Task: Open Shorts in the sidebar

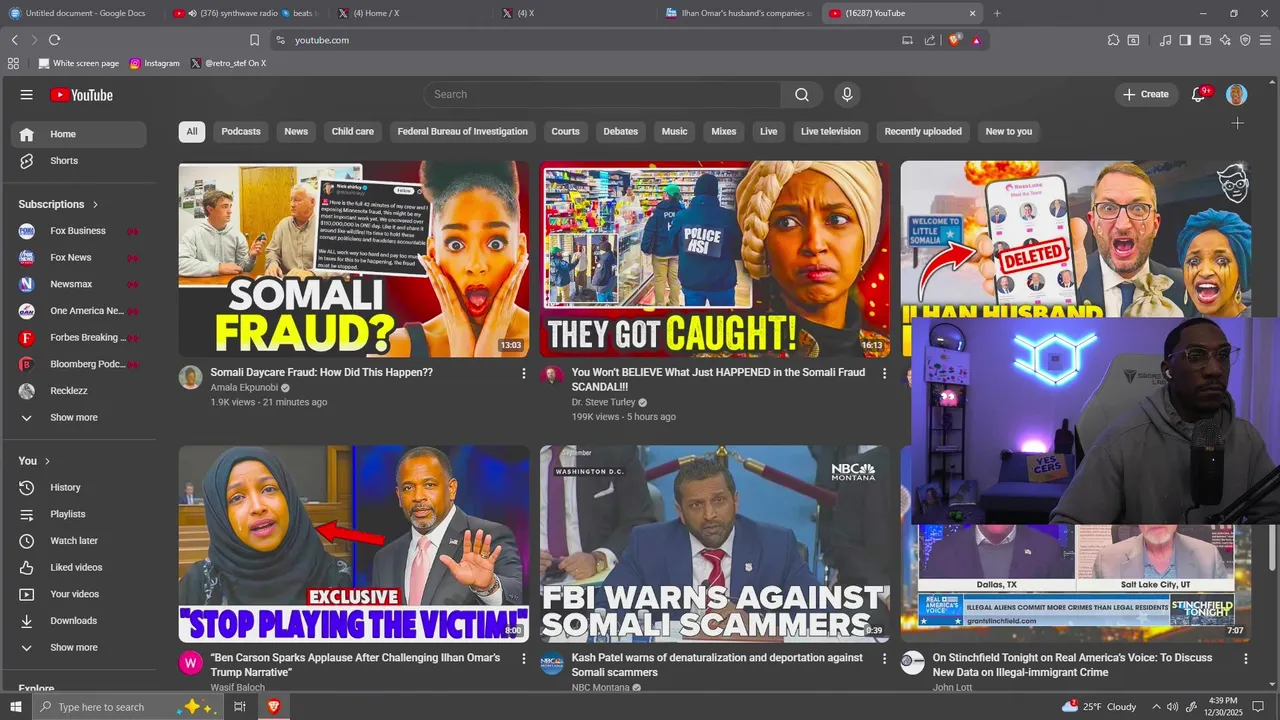Action: [78, 161]
